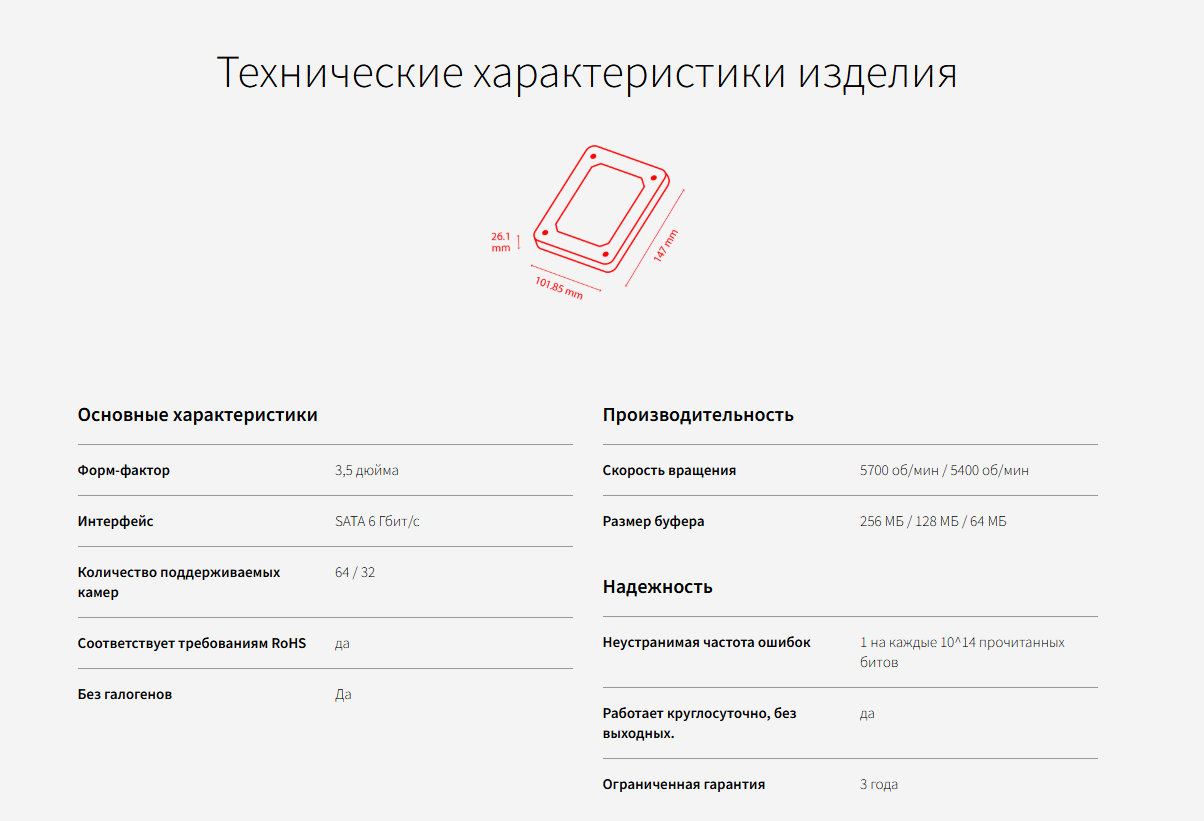Select the Производительность section heading
Viewport: 1204px width, 821px height.
coord(698,414)
